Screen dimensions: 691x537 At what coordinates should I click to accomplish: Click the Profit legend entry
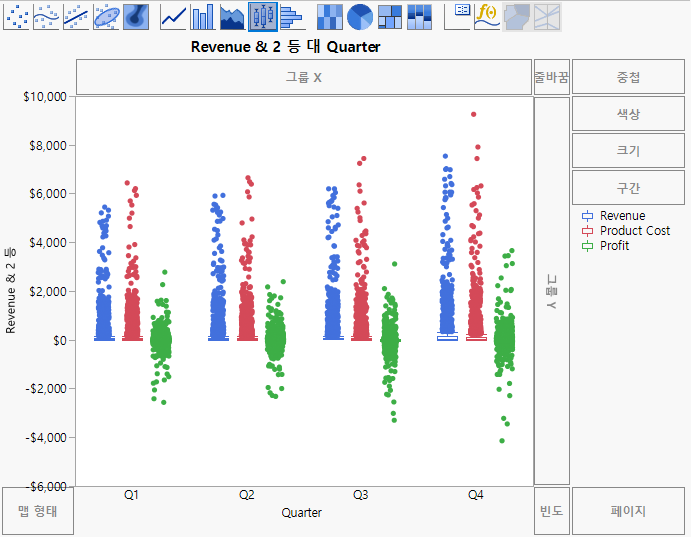click(614, 246)
